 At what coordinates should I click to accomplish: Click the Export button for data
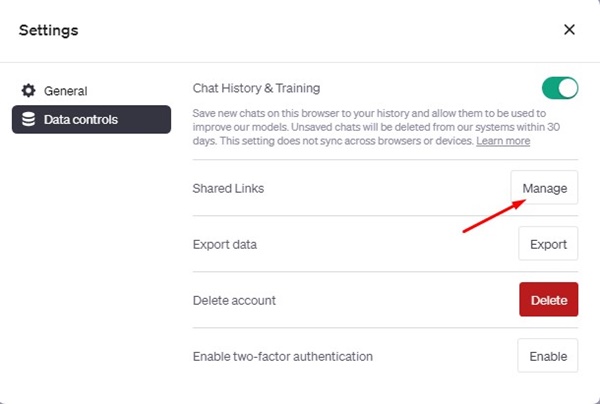coord(548,244)
